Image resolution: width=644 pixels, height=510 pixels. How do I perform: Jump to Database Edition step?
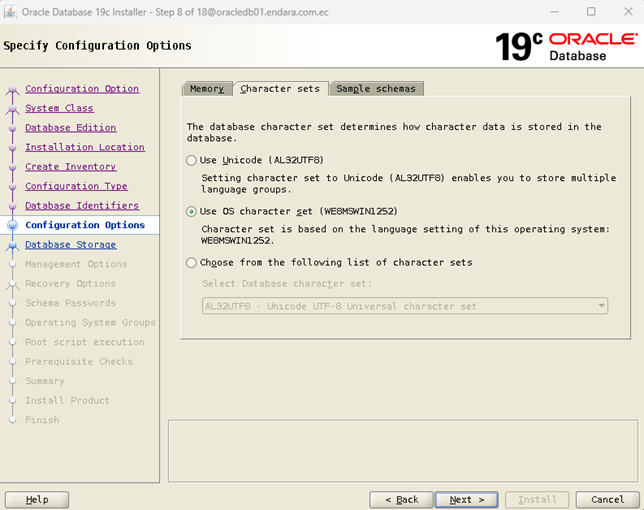[71, 128]
